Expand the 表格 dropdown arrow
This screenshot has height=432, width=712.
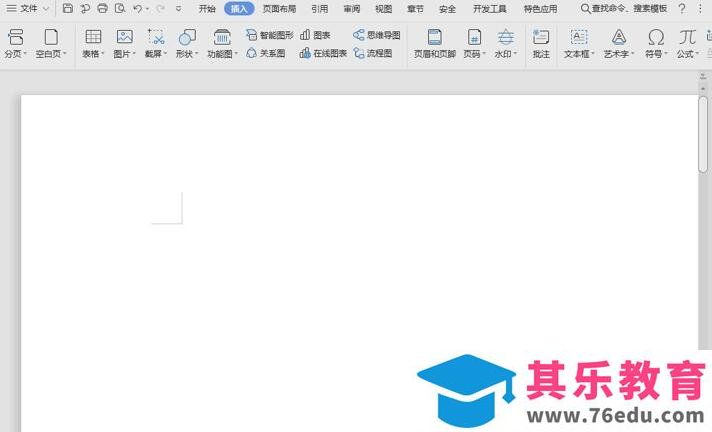coord(103,54)
